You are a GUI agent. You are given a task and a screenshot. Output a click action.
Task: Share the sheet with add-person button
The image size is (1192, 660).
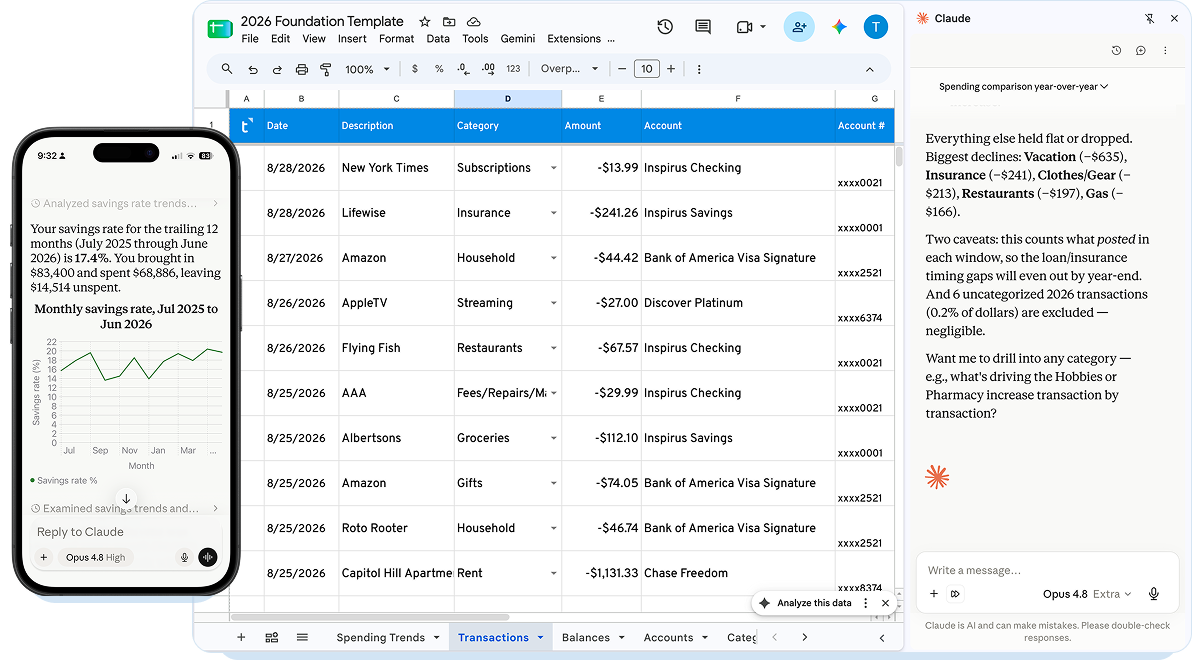click(799, 27)
